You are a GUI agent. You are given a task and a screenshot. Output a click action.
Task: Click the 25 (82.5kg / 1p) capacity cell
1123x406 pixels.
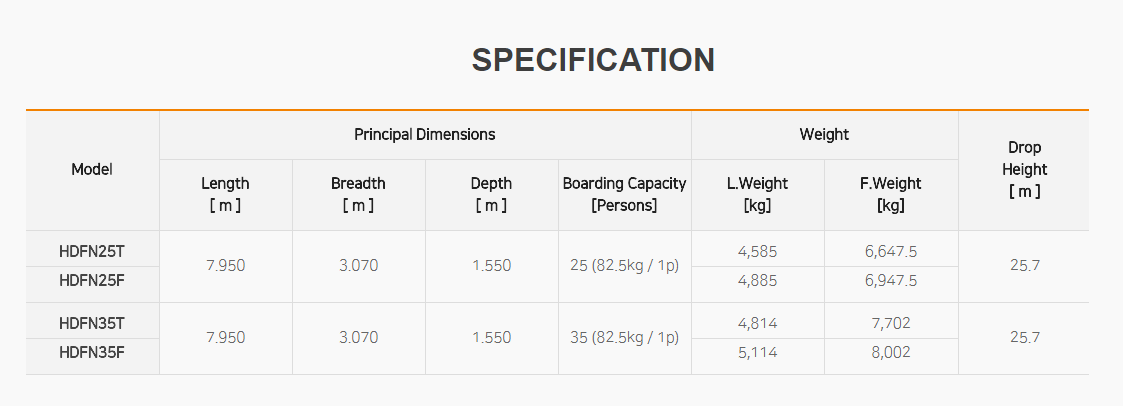(x=624, y=266)
